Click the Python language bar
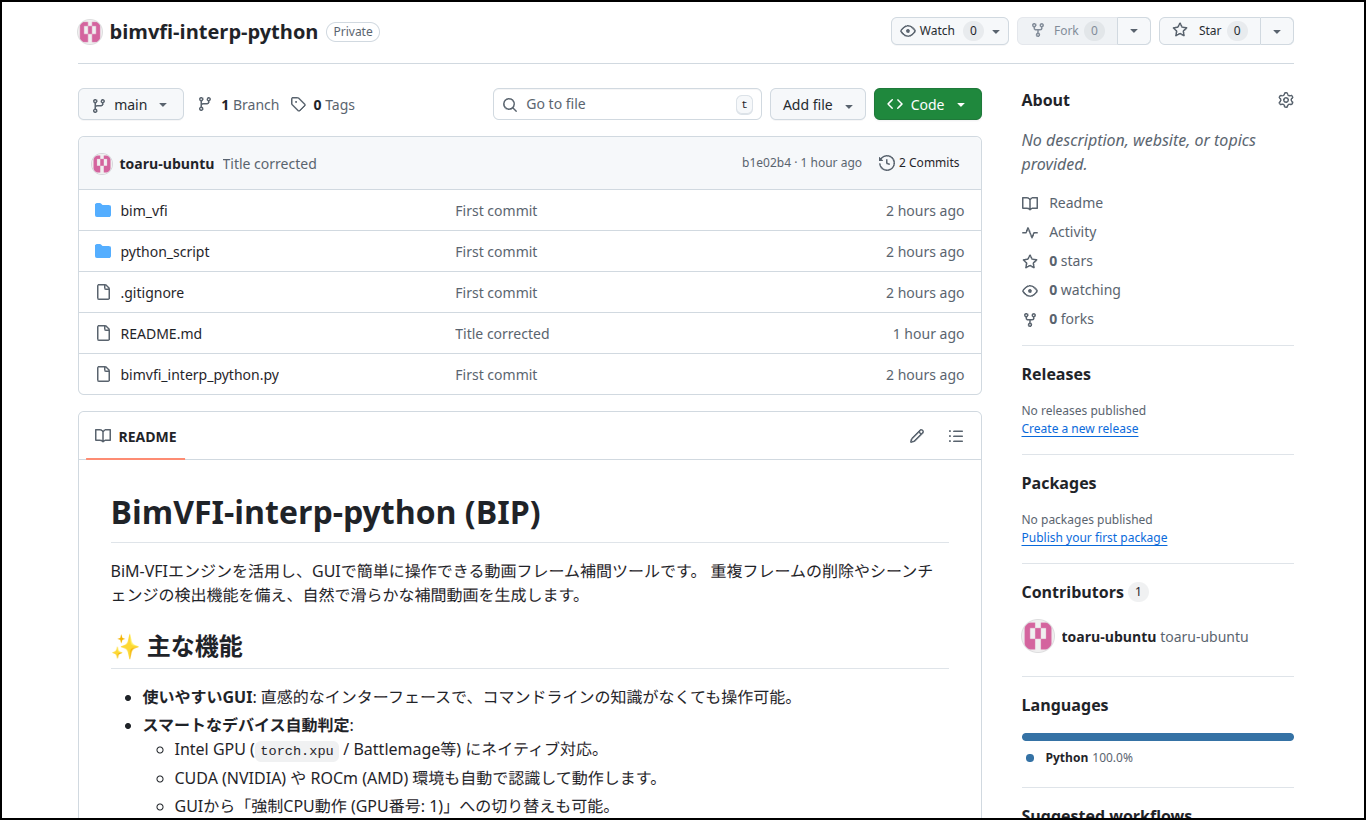This screenshot has height=820, width=1366. pos(1157,737)
